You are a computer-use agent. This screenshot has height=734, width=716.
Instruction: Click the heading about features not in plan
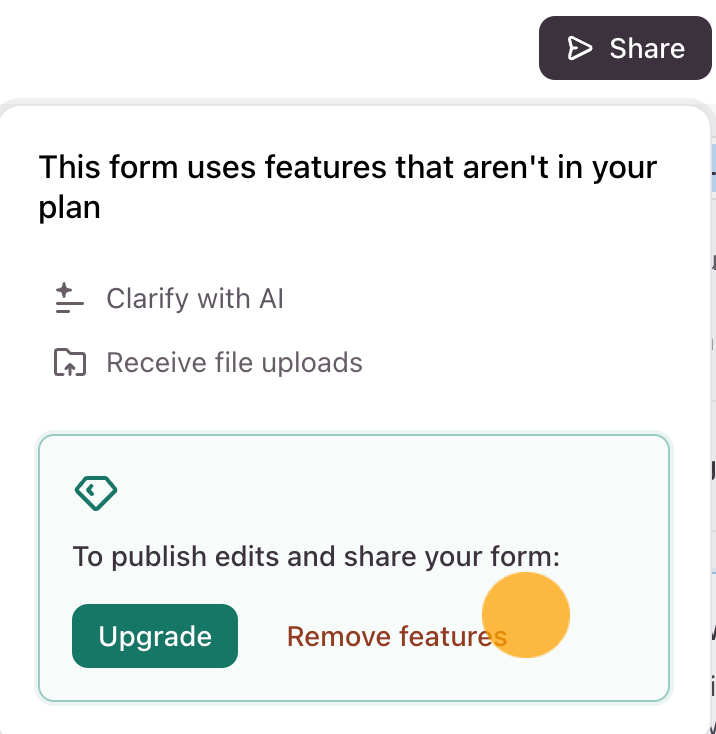coord(348,187)
